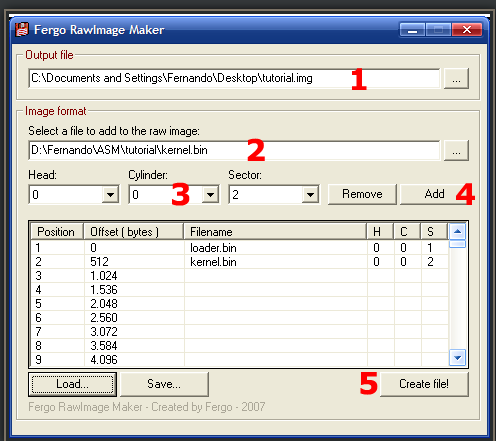Click the Save... button
Screen dimensions: 496x441
click(164, 384)
